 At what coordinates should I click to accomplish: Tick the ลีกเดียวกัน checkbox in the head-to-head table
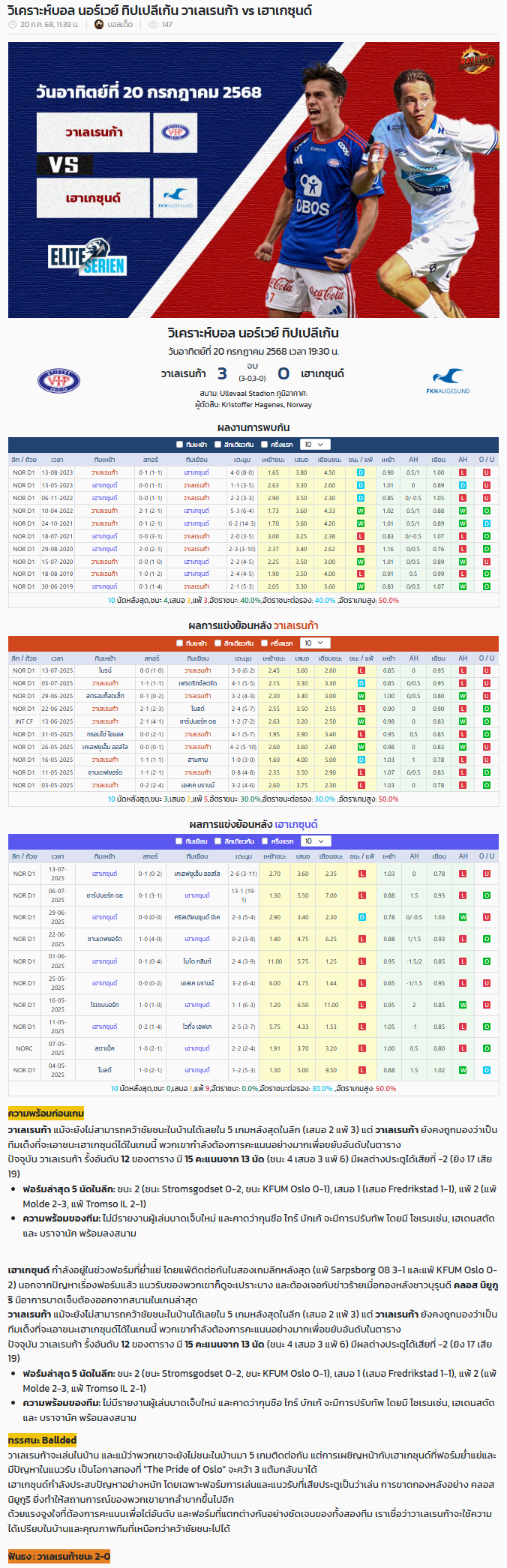click(218, 445)
